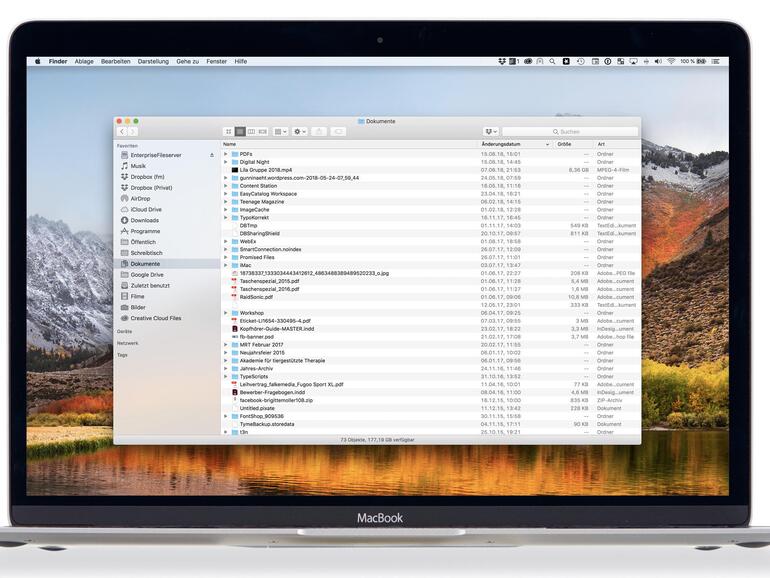Click the Suchen search field
The image size is (770, 578).
pos(570,132)
